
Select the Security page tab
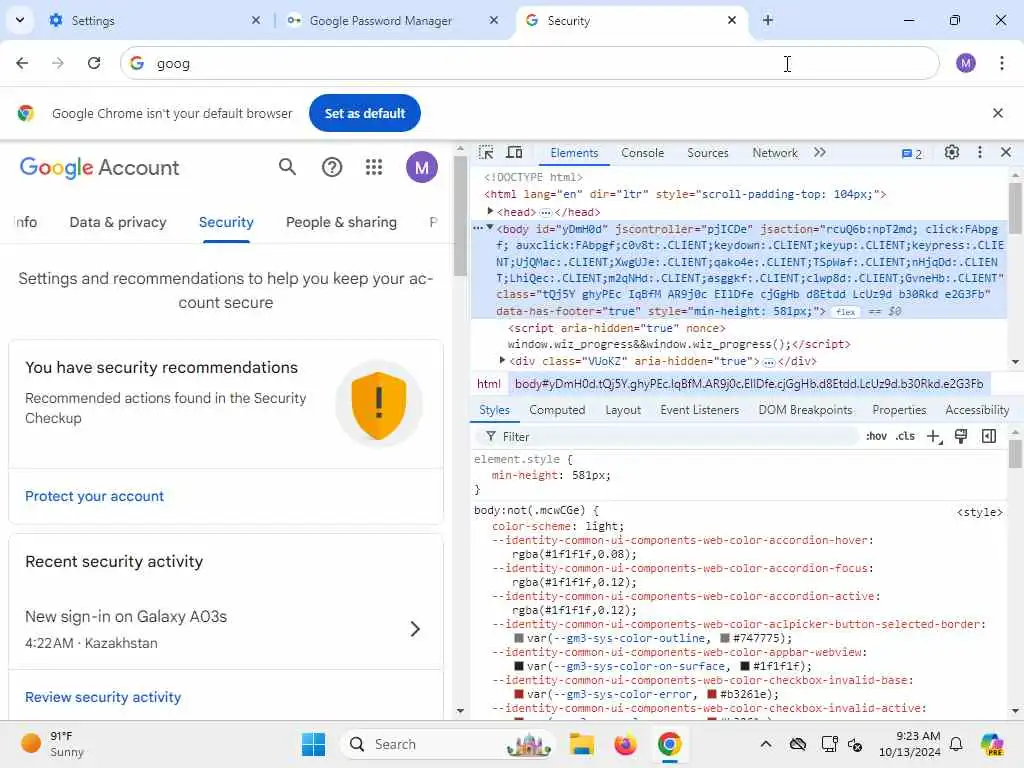point(226,222)
